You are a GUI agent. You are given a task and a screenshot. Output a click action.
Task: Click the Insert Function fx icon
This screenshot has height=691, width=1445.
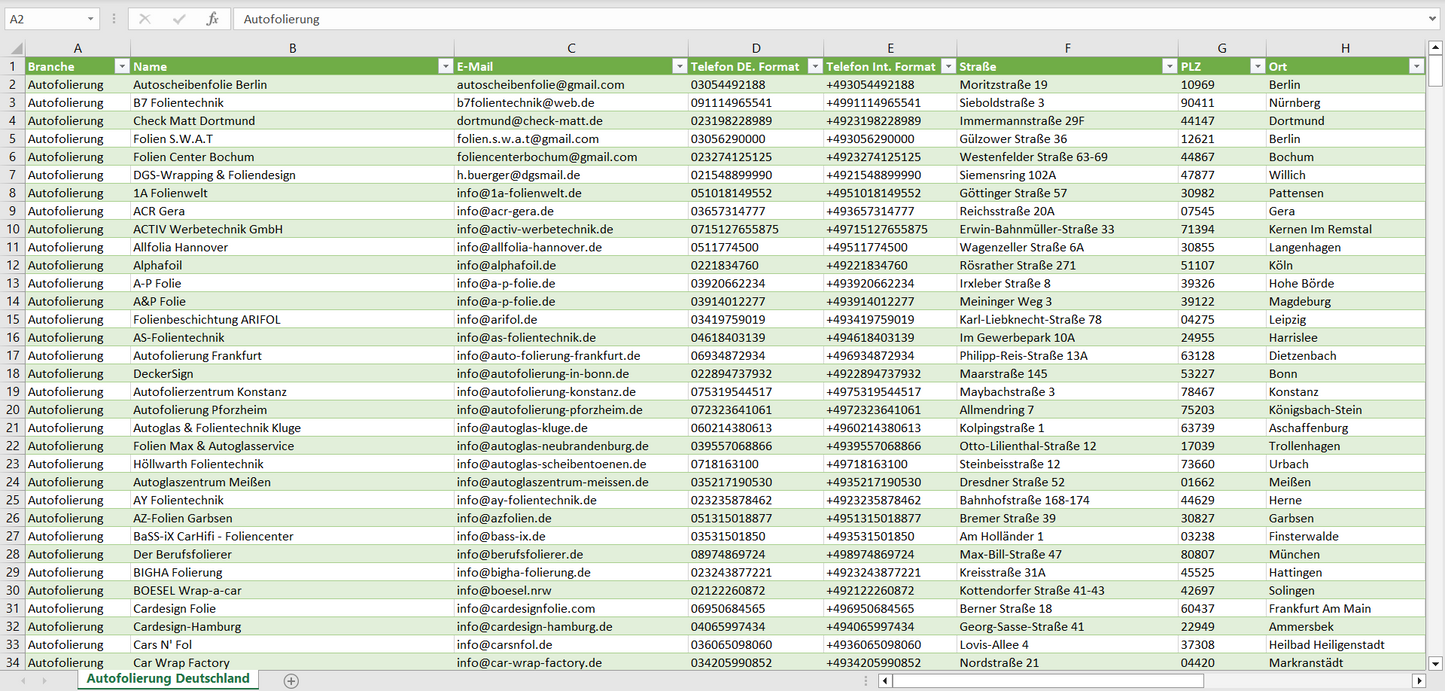pos(212,19)
